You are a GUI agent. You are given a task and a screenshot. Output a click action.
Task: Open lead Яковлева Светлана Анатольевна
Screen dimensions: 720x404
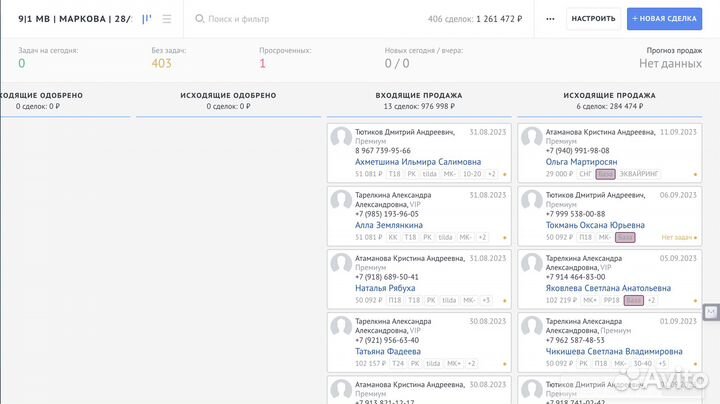coord(608,288)
